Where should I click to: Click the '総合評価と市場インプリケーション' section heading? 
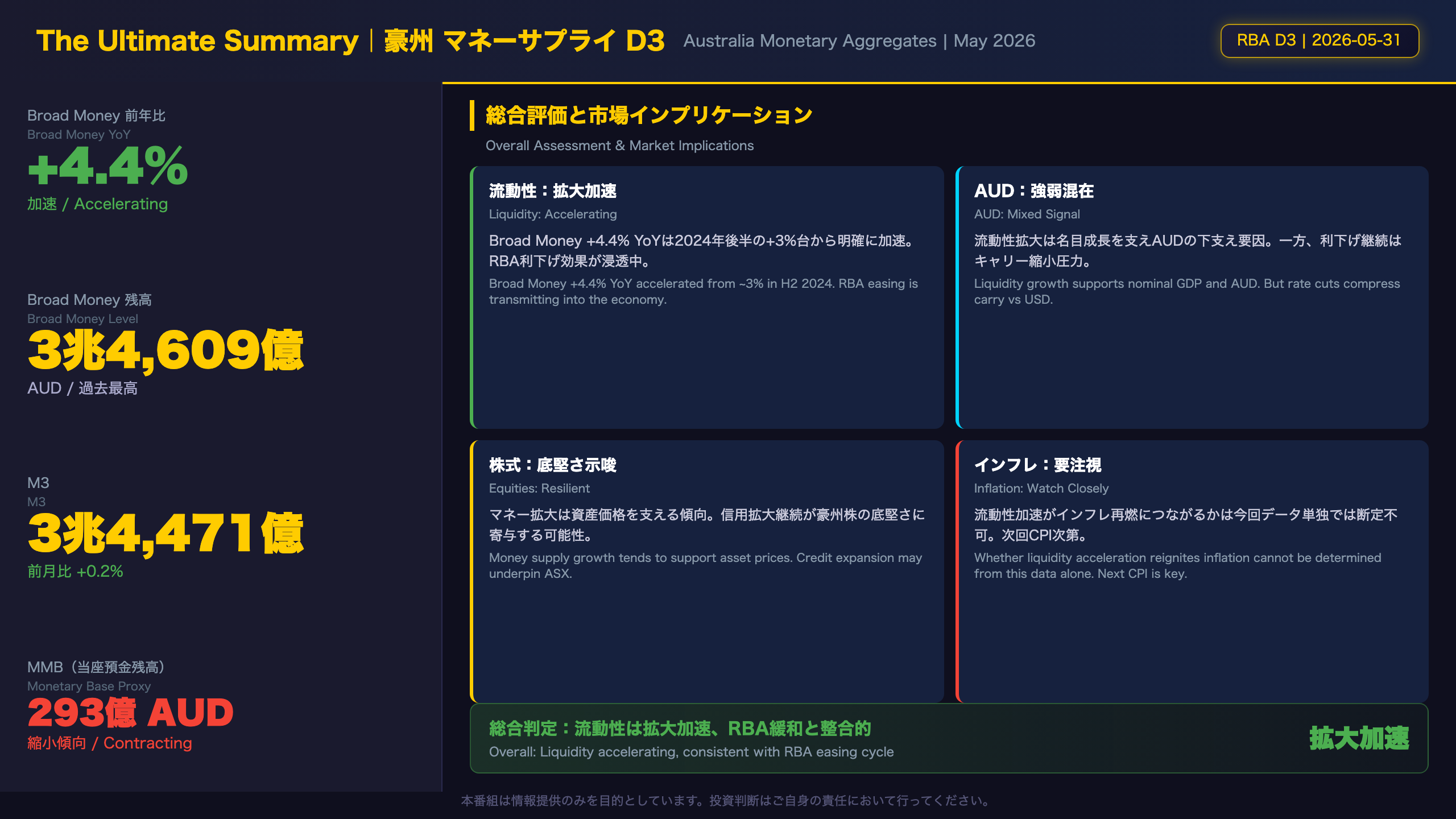[649, 115]
